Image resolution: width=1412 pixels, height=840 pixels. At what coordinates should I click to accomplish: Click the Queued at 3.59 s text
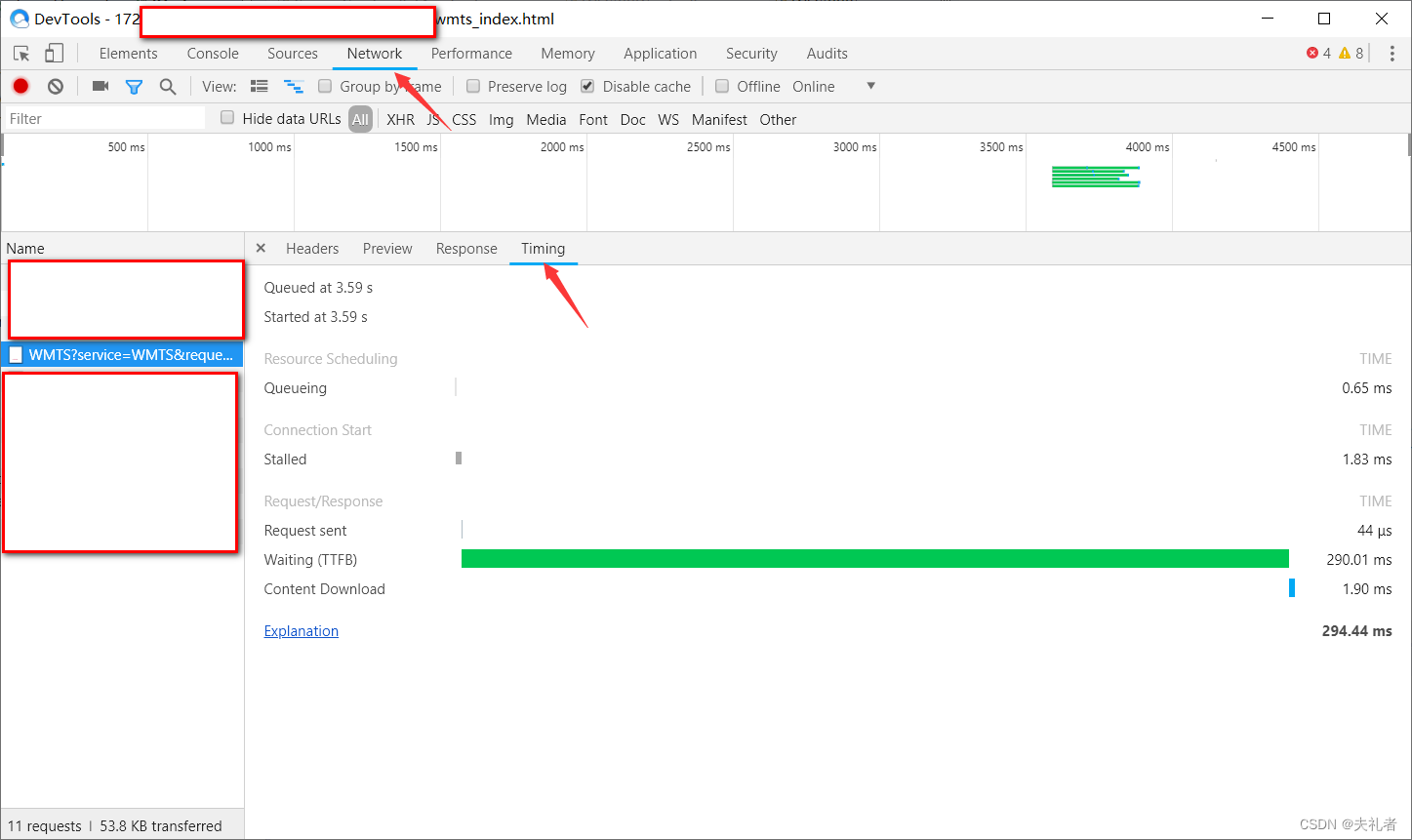tap(318, 288)
